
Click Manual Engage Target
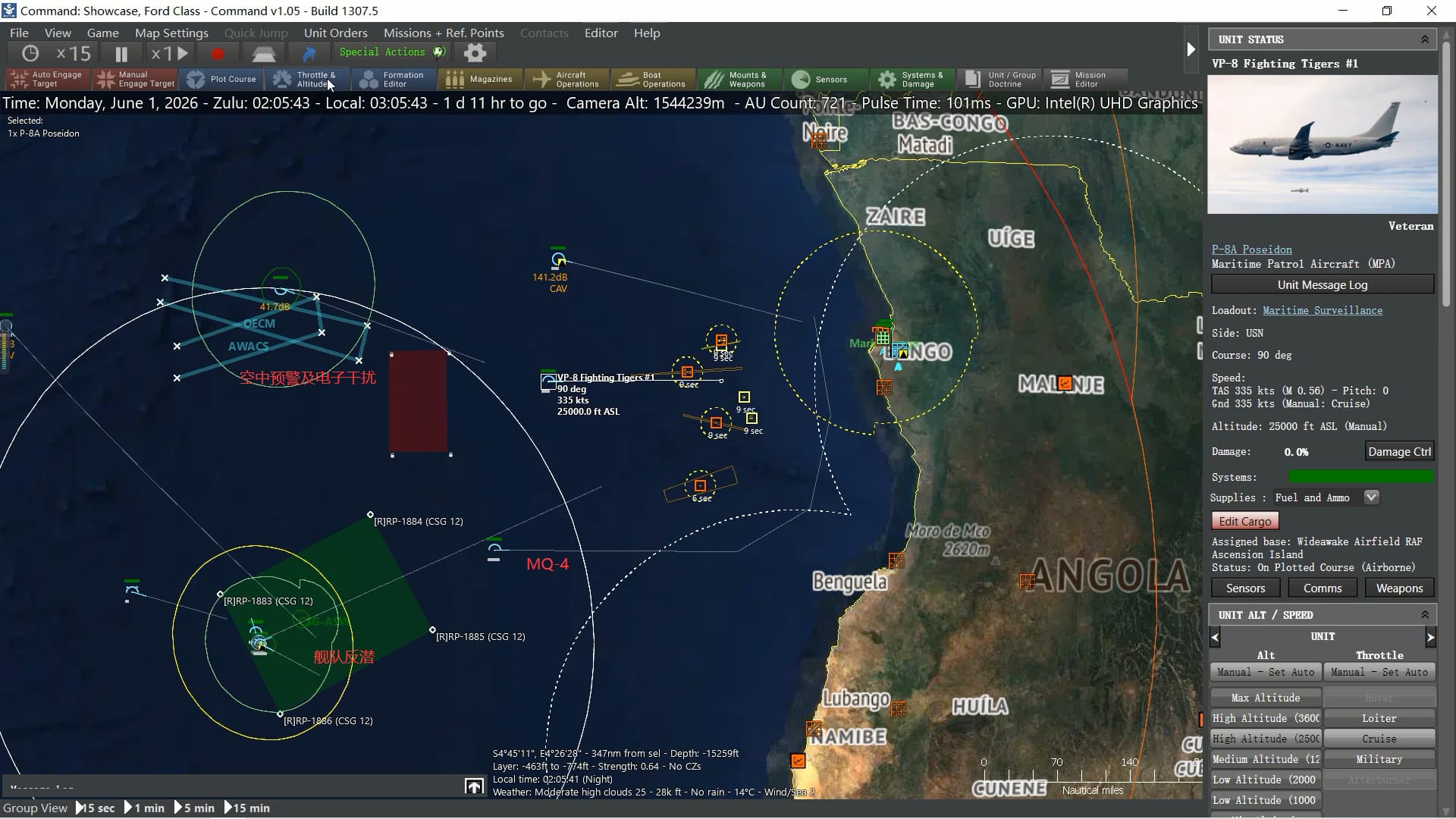coord(136,79)
